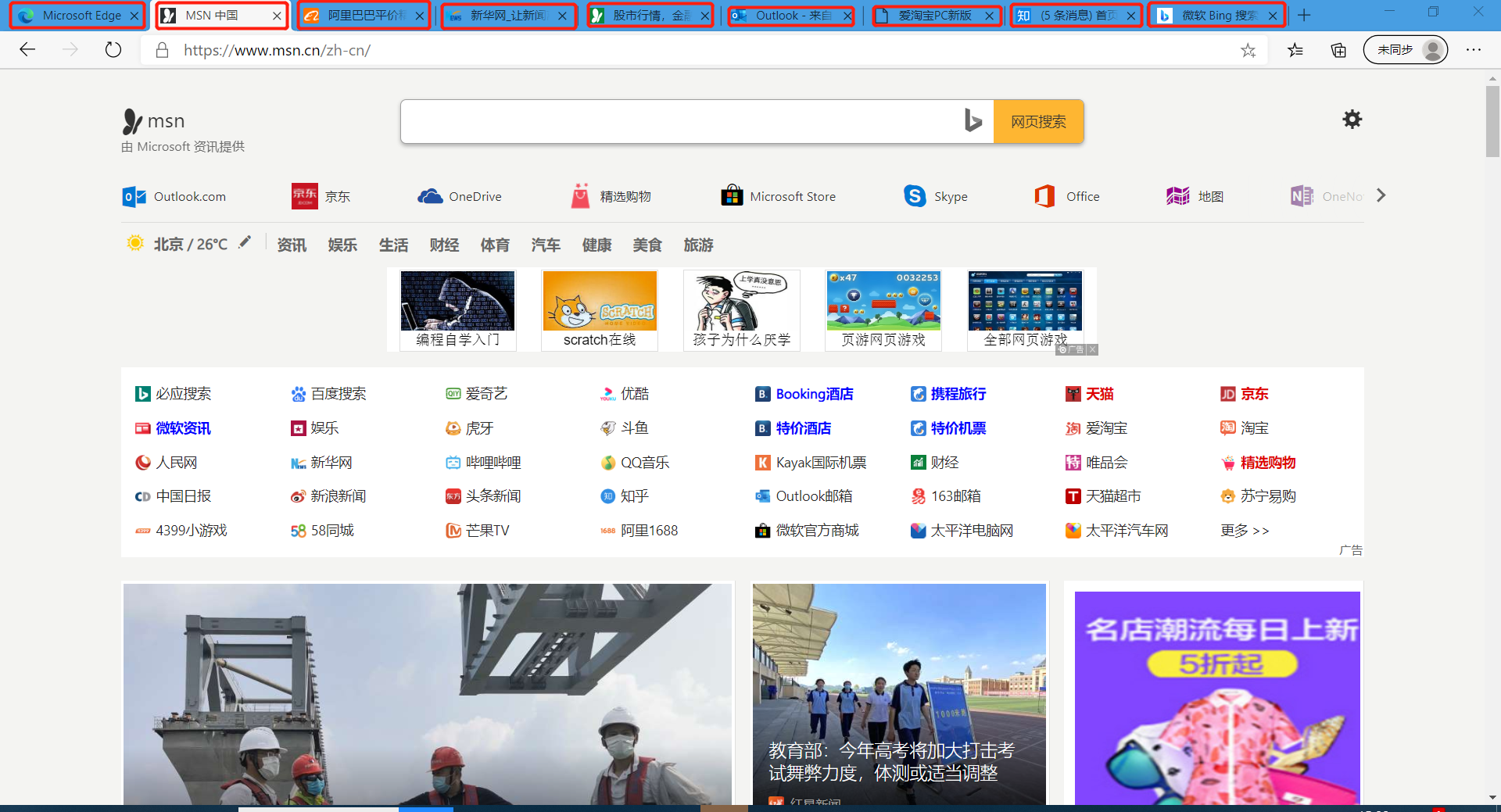Screen dimensions: 1501x812
Task: Click the 网页搜索 button
Action: pos(1038,121)
